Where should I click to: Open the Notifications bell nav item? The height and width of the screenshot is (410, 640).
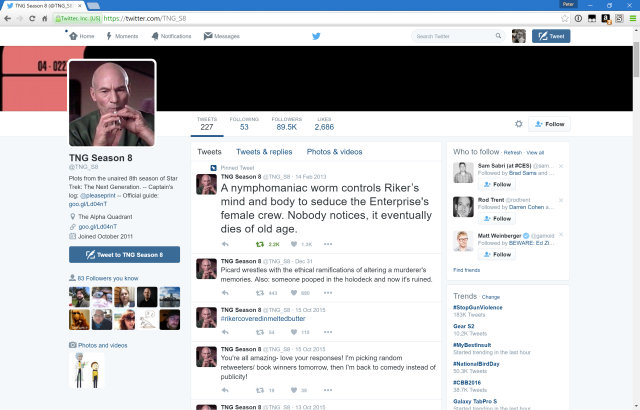point(171,36)
